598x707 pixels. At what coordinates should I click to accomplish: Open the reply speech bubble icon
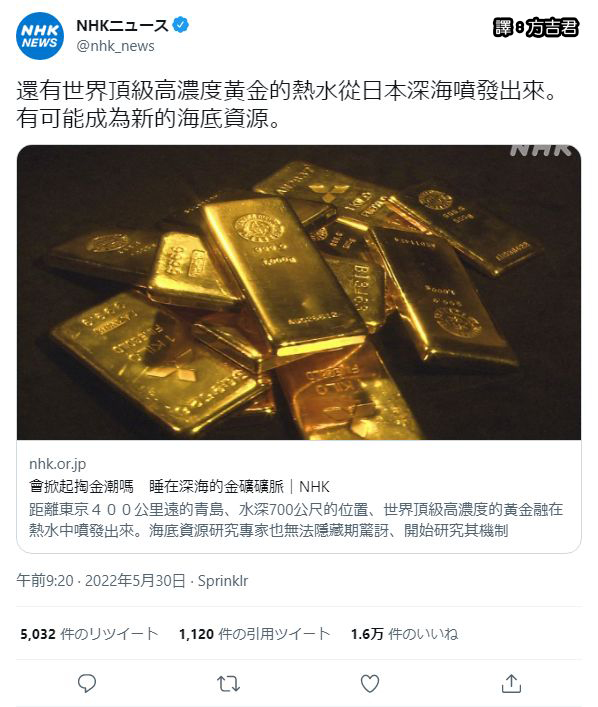[87, 684]
